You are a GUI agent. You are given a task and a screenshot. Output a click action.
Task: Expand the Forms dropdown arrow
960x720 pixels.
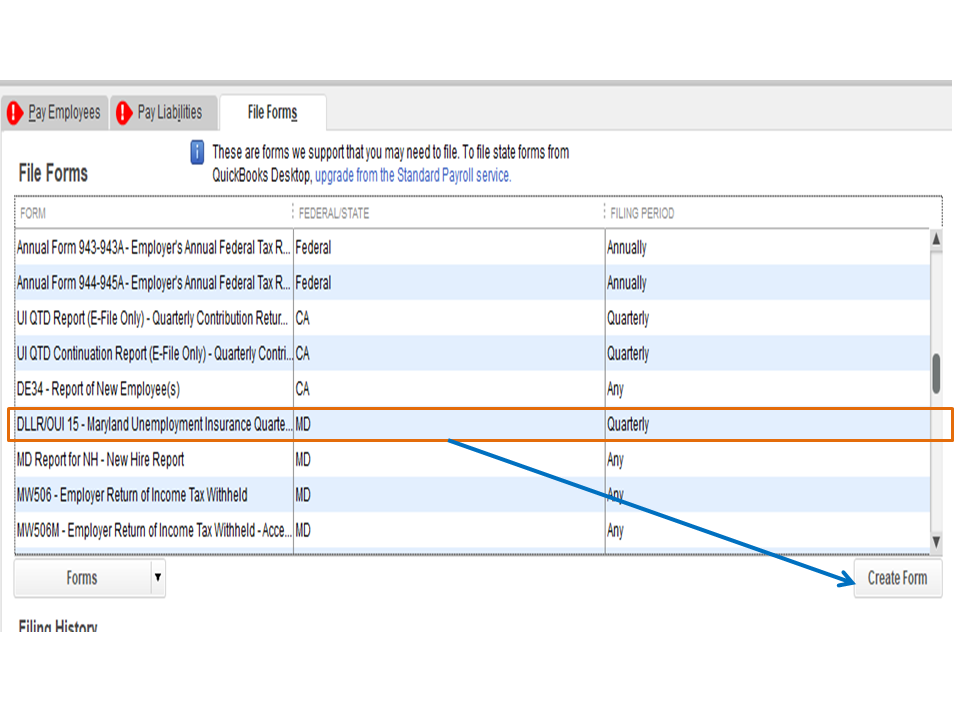[x=157, y=577]
